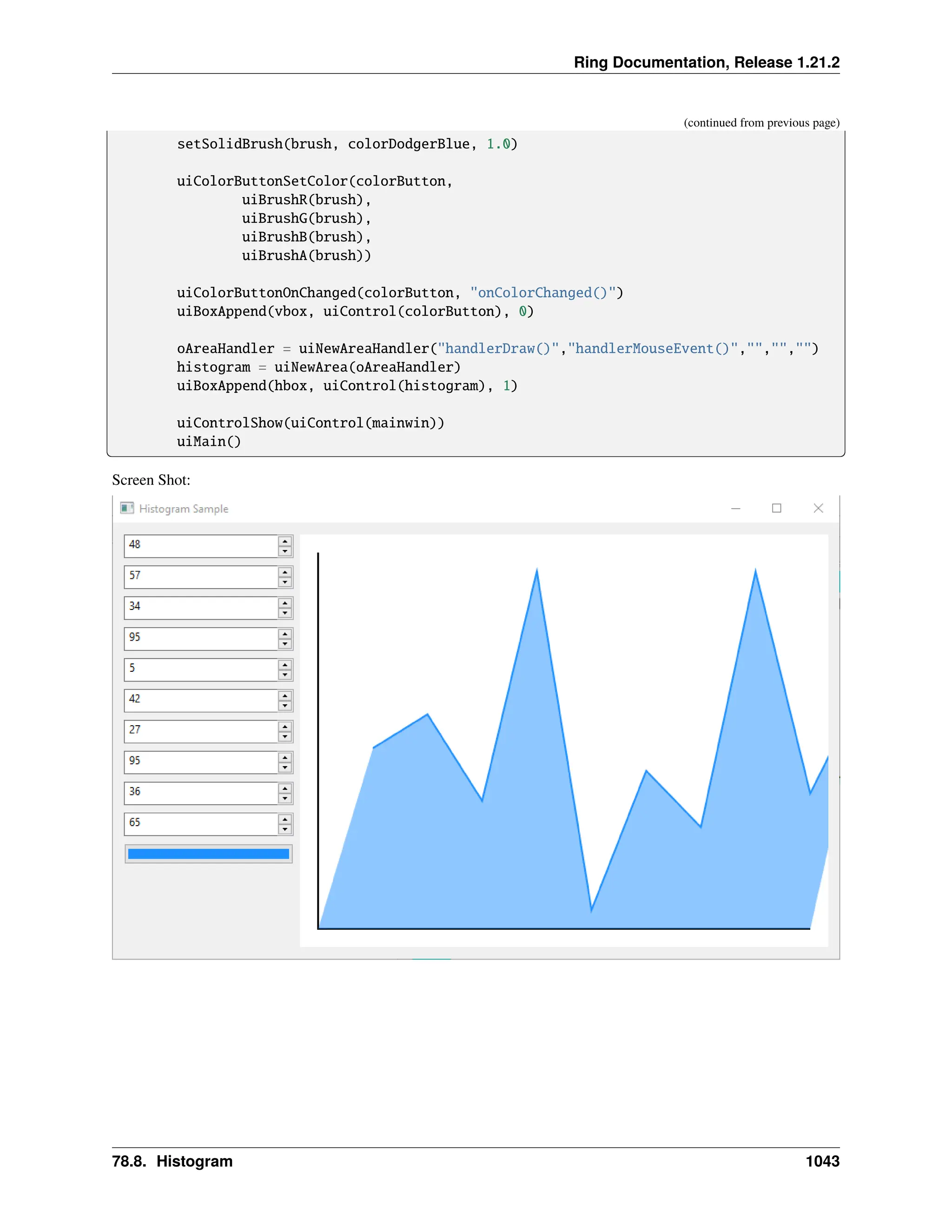Increase the spinbox showing 36

[285, 788]
